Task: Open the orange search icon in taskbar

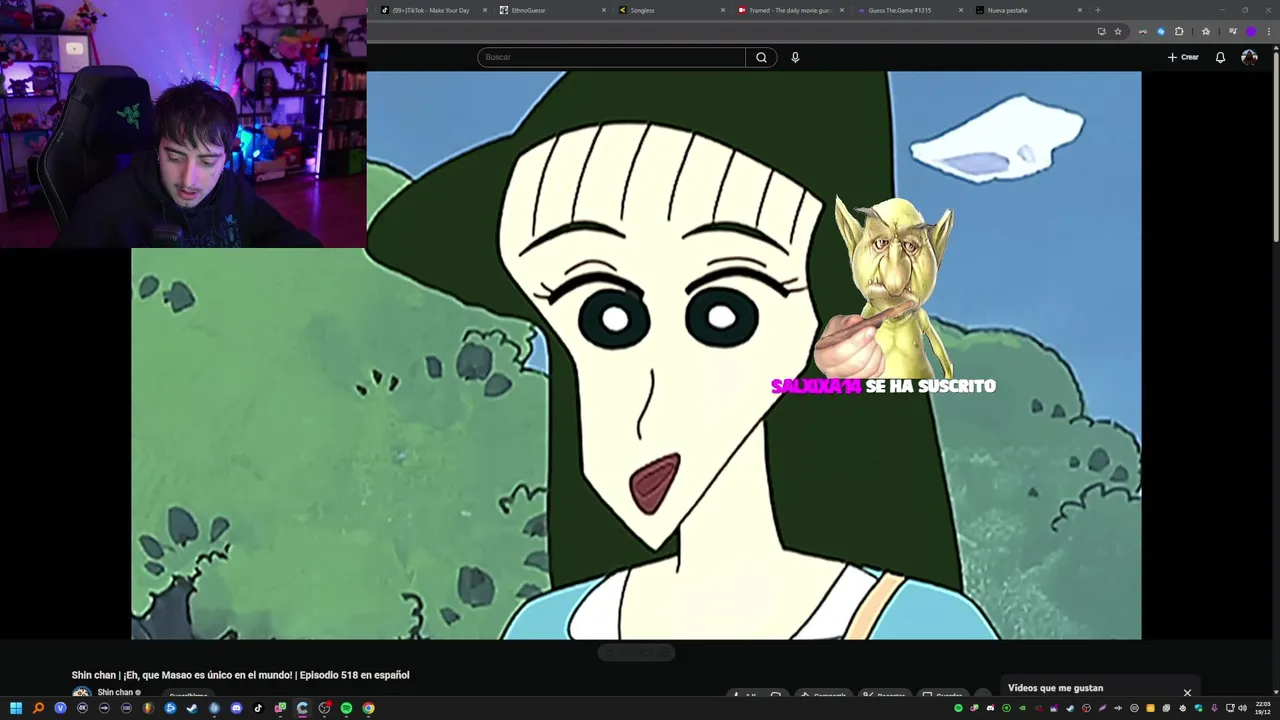Action: click(x=38, y=708)
